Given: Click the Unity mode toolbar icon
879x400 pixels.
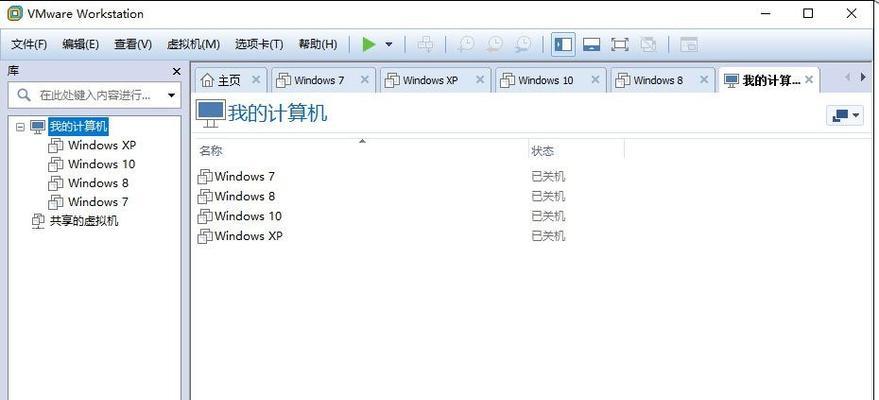Looking at the screenshot, I should [x=648, y=44].
